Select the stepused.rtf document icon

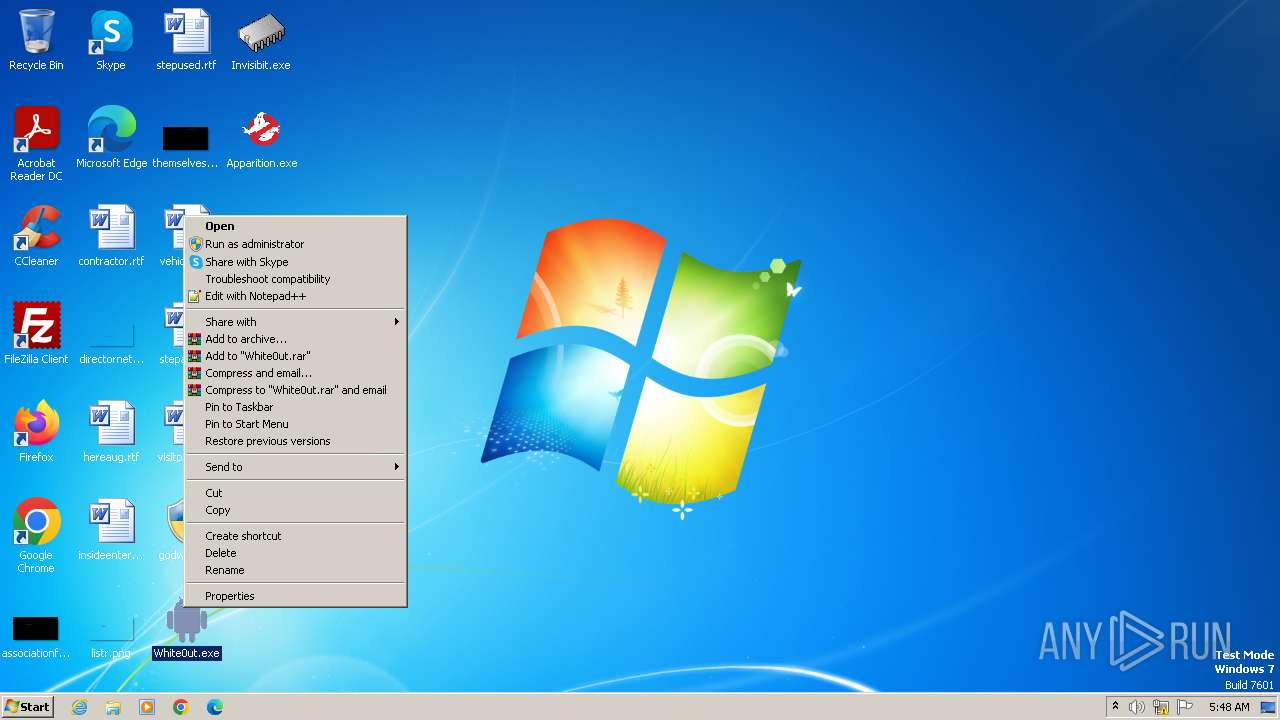pos(186,40)
